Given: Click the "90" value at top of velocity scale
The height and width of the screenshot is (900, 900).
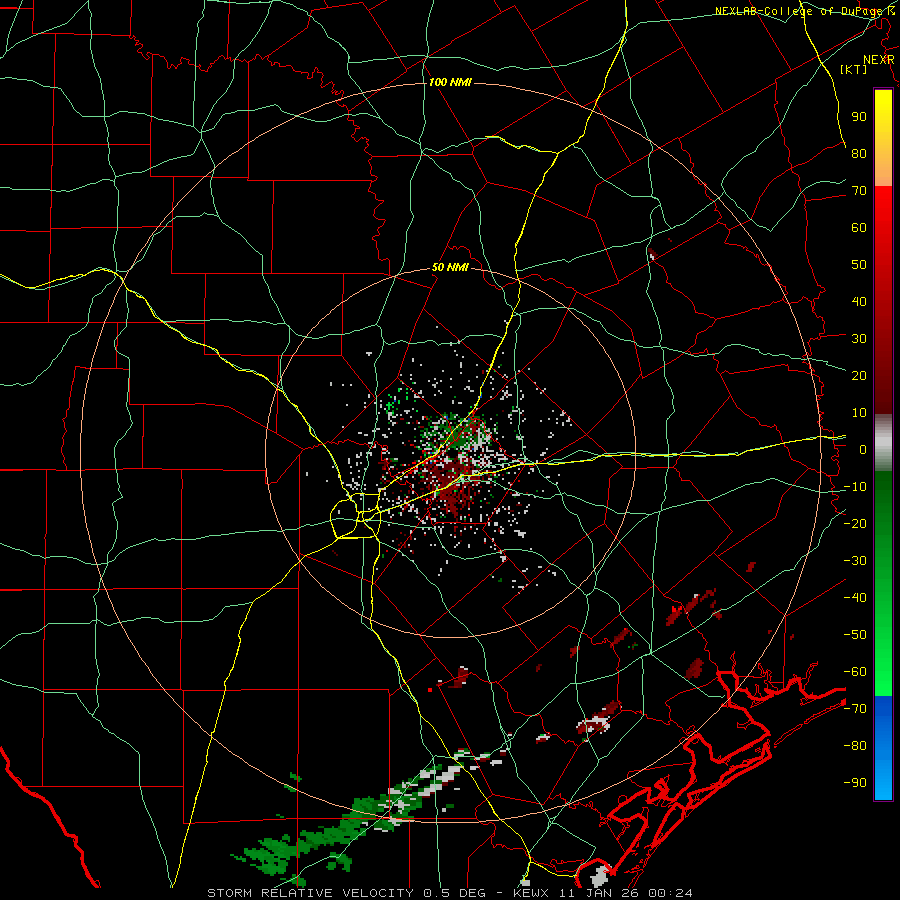Looking at the screenshot, I should [x=859, y=117].
